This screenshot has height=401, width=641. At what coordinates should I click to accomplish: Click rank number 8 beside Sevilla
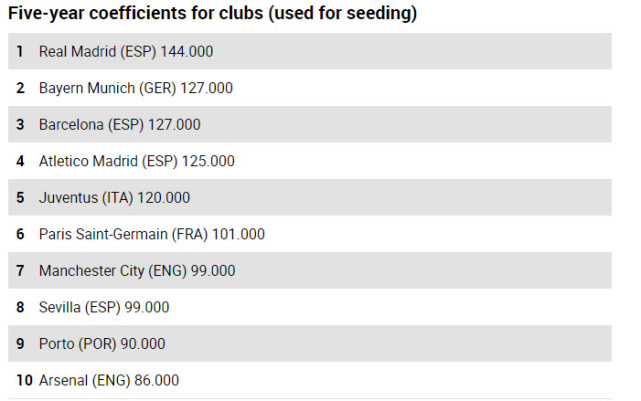coord(20,307)
